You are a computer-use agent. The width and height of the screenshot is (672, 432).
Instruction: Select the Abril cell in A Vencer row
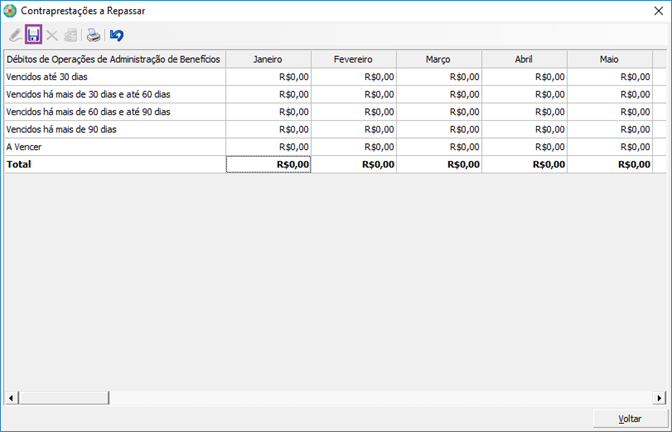click(x=524, y=147)
